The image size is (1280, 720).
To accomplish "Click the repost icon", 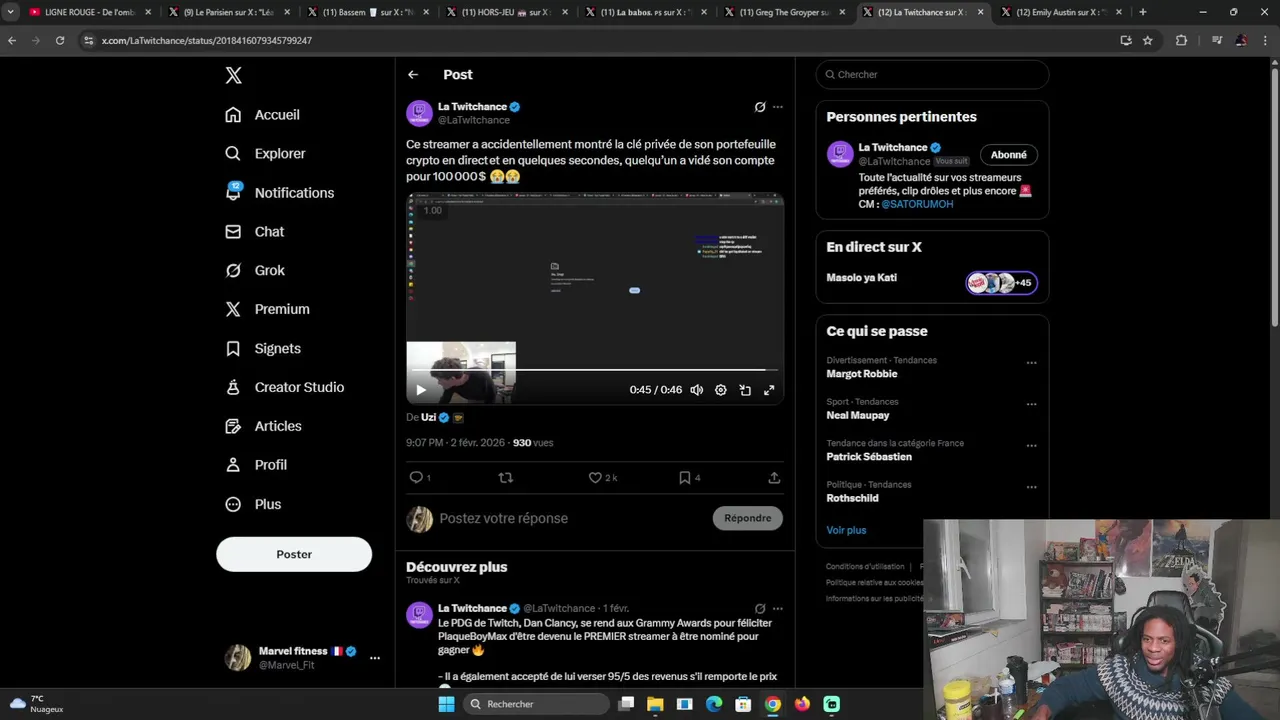I will coord(505,478).
